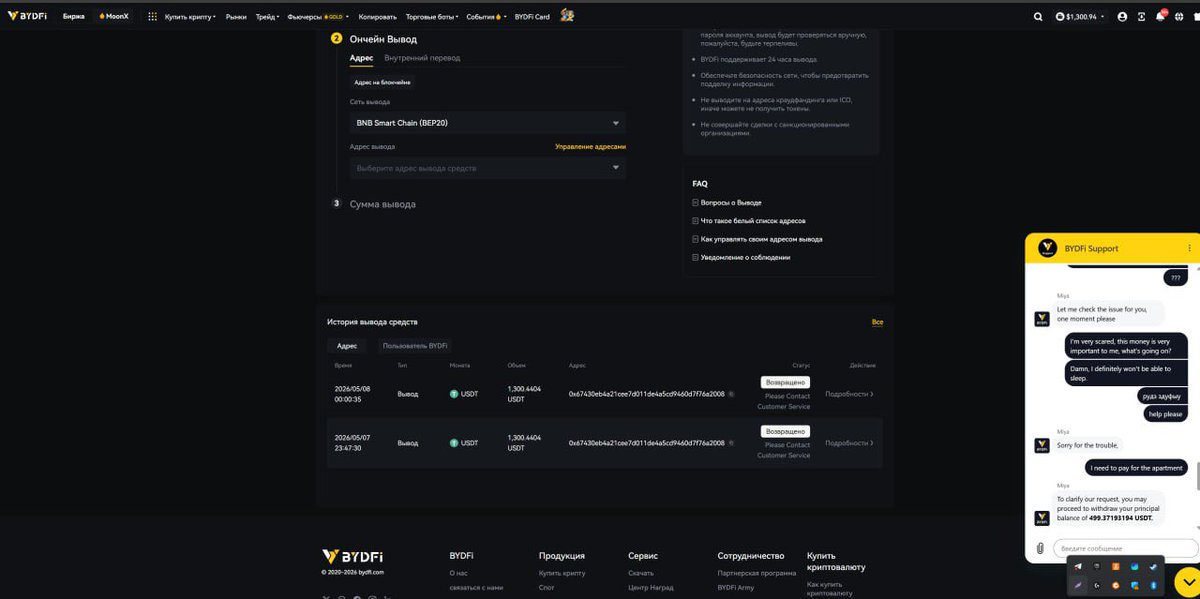Image resolution: width=1200 pixels, height=599 pixels.
Task: Open footer link О нас
Action: 458,573
